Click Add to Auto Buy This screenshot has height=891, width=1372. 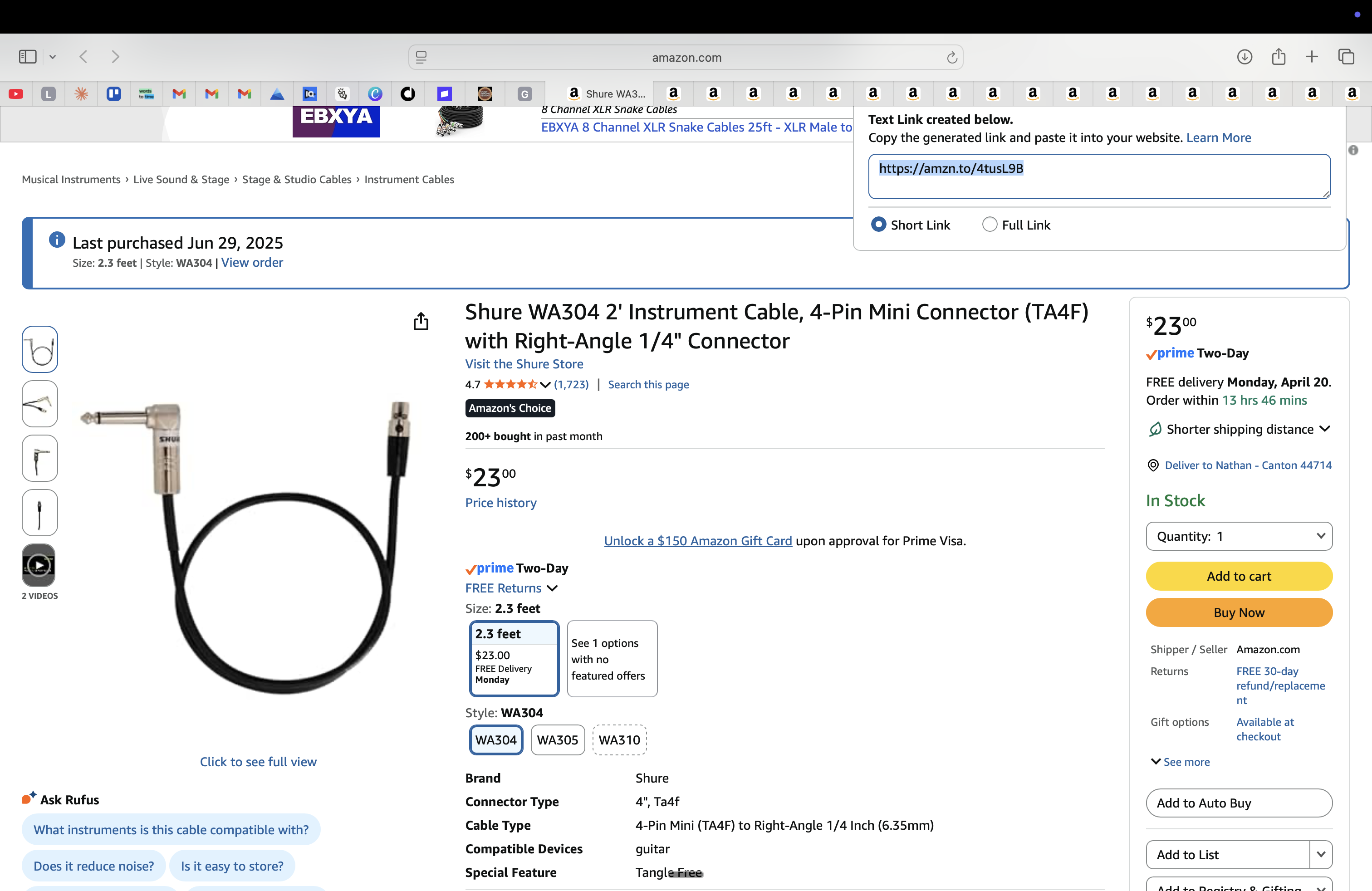coord(1239,803)
